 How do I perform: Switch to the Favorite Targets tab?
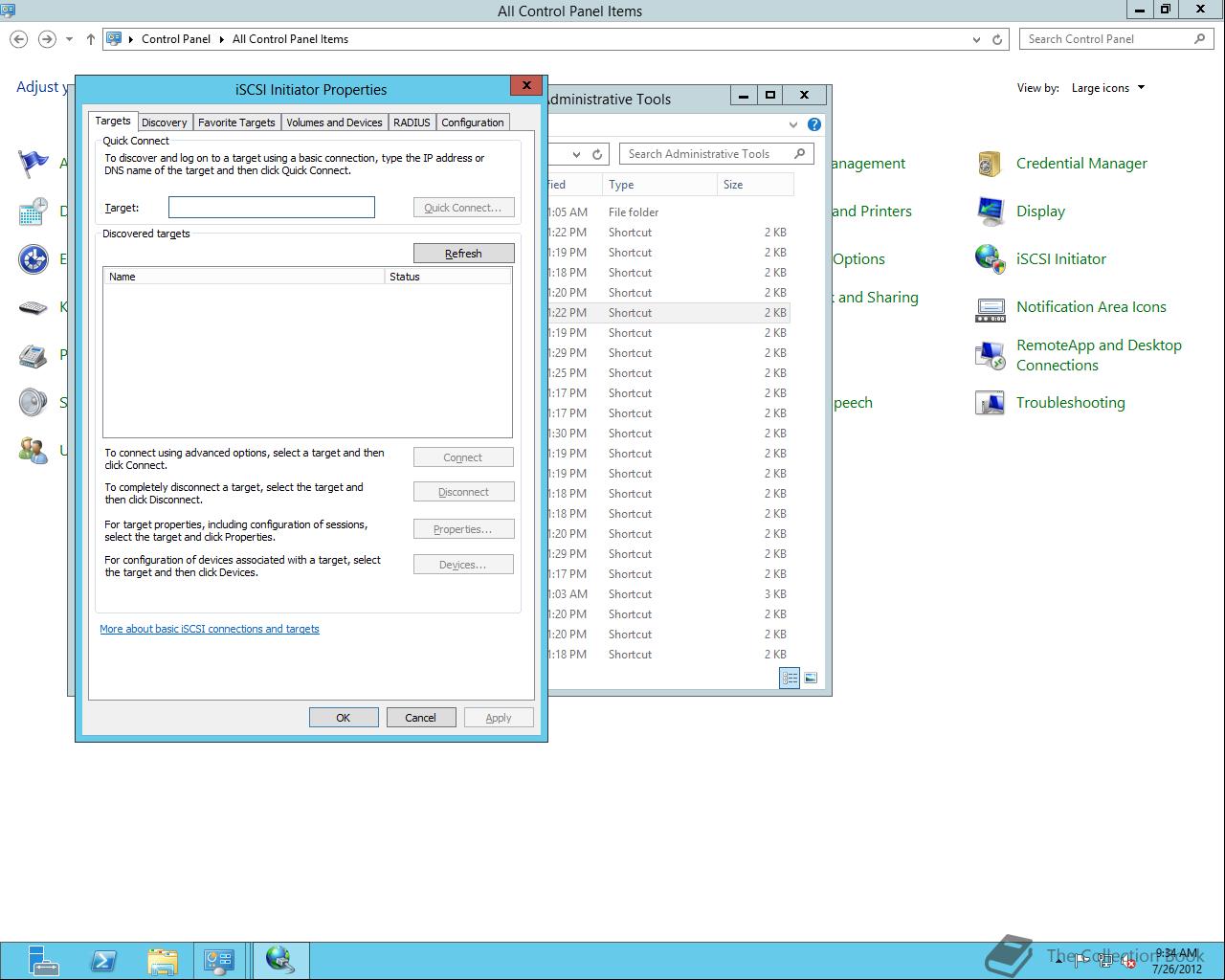[x=236, y=122]
